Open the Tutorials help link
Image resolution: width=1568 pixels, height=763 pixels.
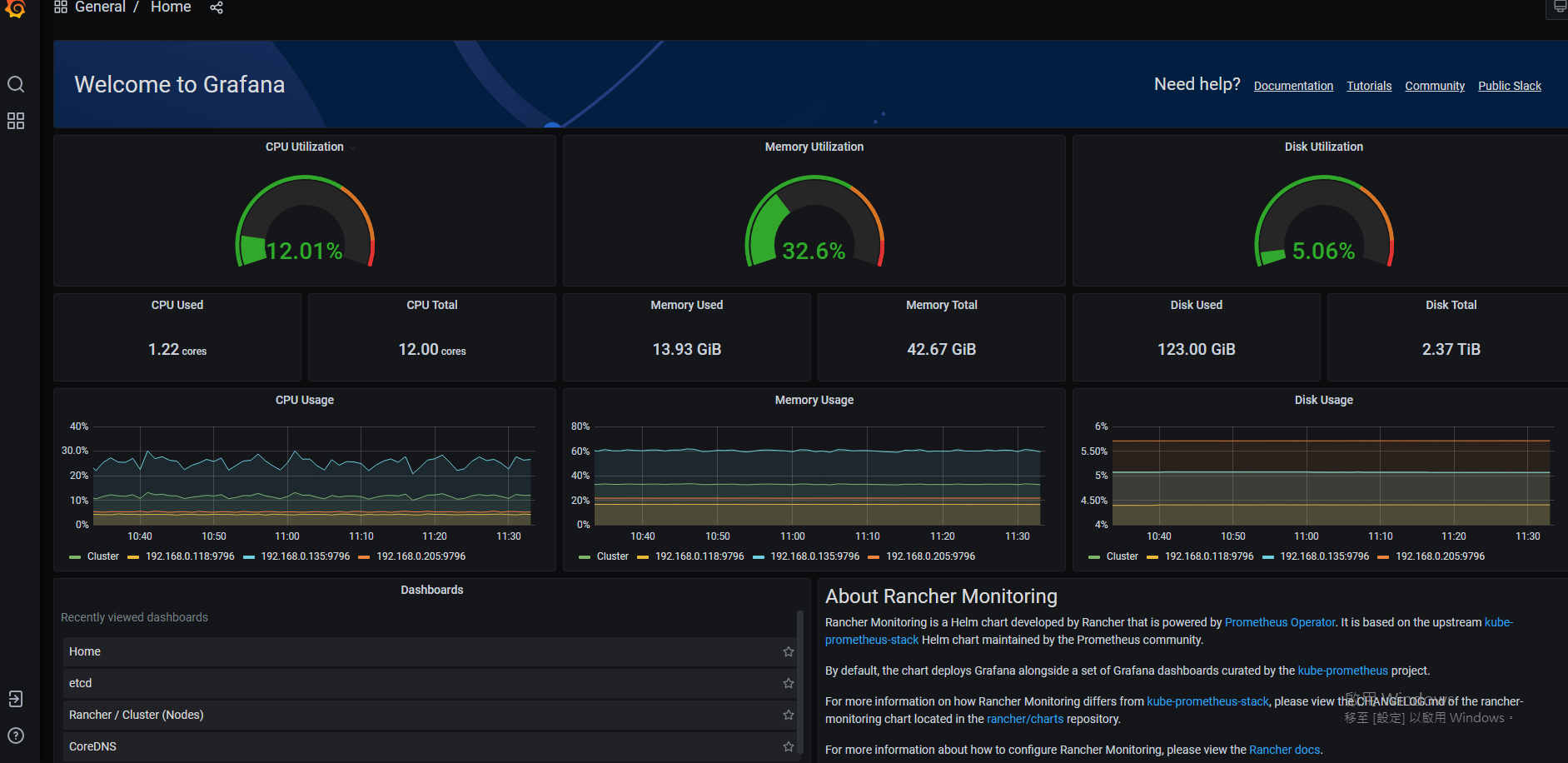[x=1369, y=86]
